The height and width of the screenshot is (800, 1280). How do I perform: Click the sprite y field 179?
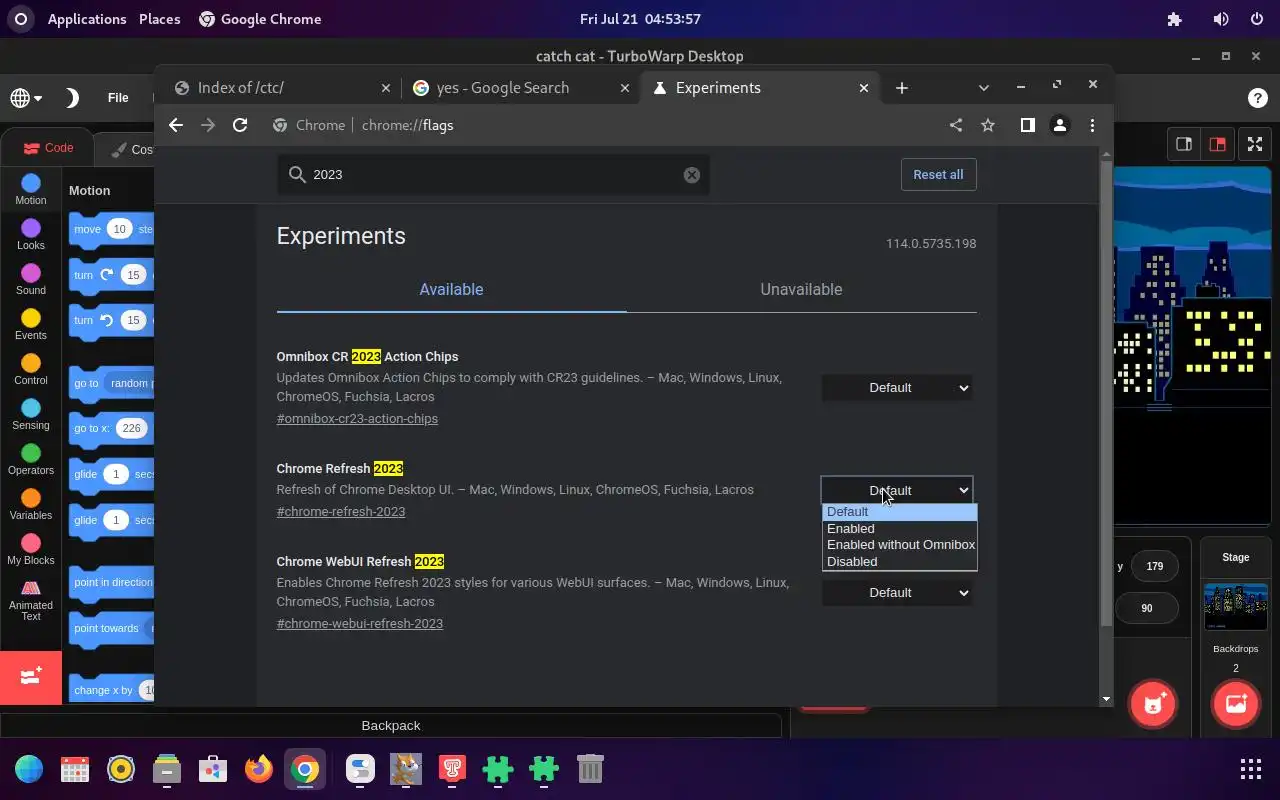click(1155, 566)
